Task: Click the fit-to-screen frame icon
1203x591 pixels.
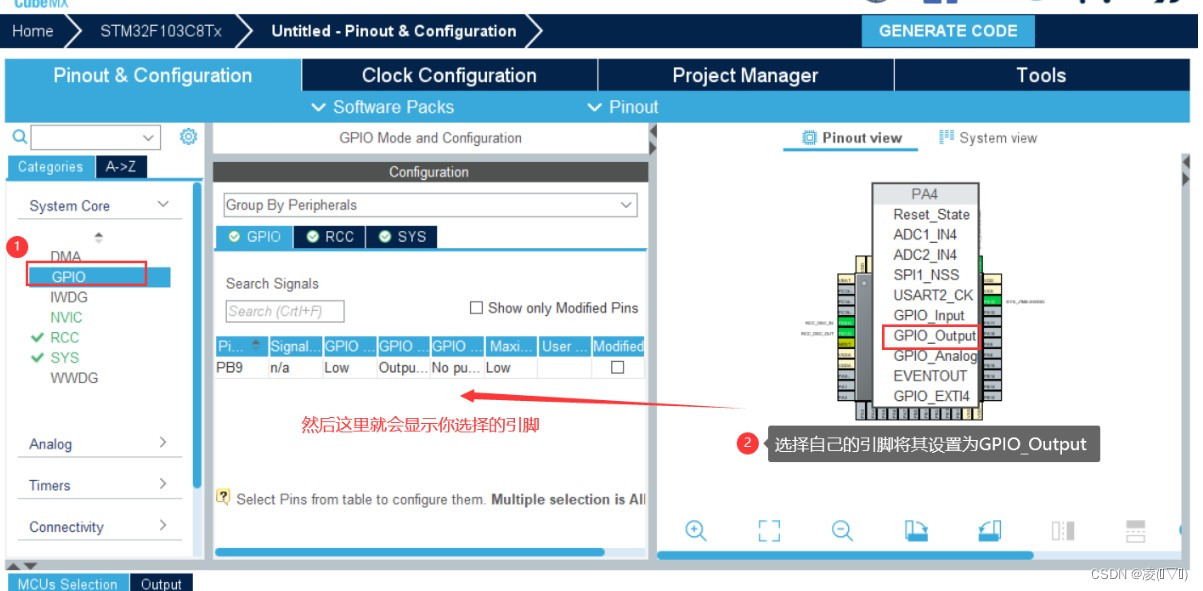Action: (769, 531)
